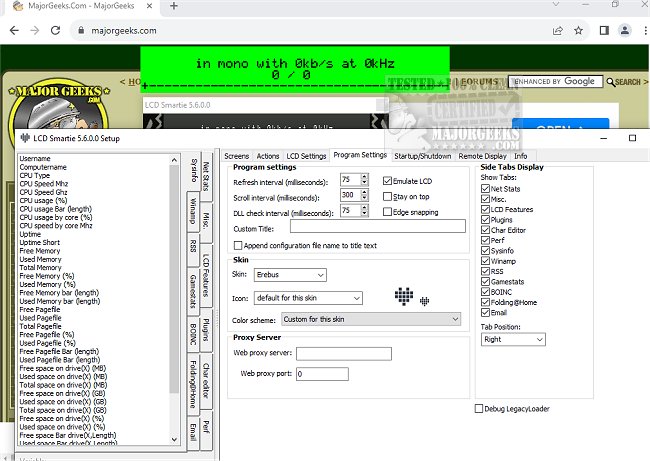Increase Refresh interval with up arrow
This screenshot has width=650, height=461.
(x=364, y=176)
